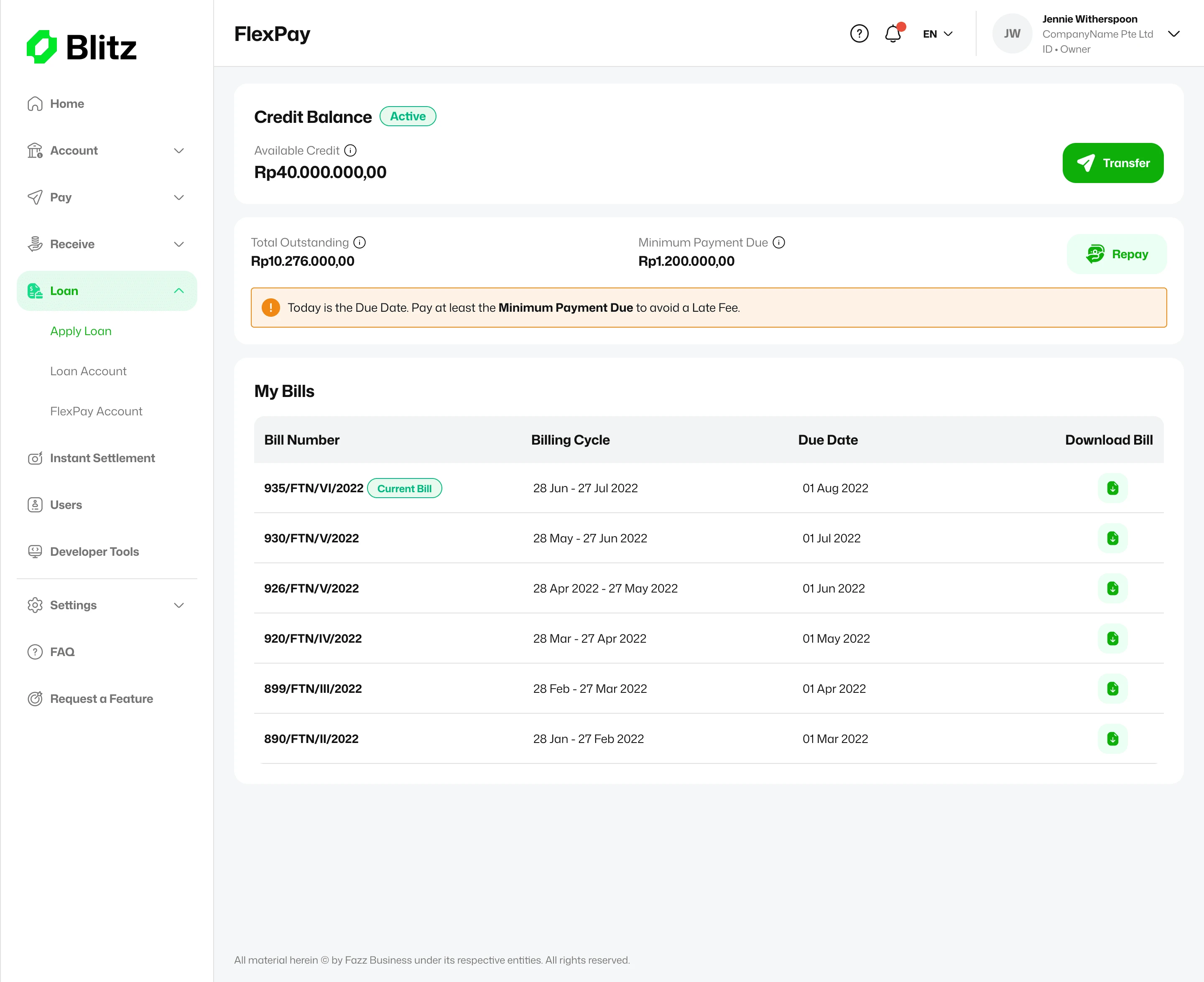Click the FAQ label in sidebar
This screenshot has width=1204, height=982.
pyautogui.click(x=62, y=652)
